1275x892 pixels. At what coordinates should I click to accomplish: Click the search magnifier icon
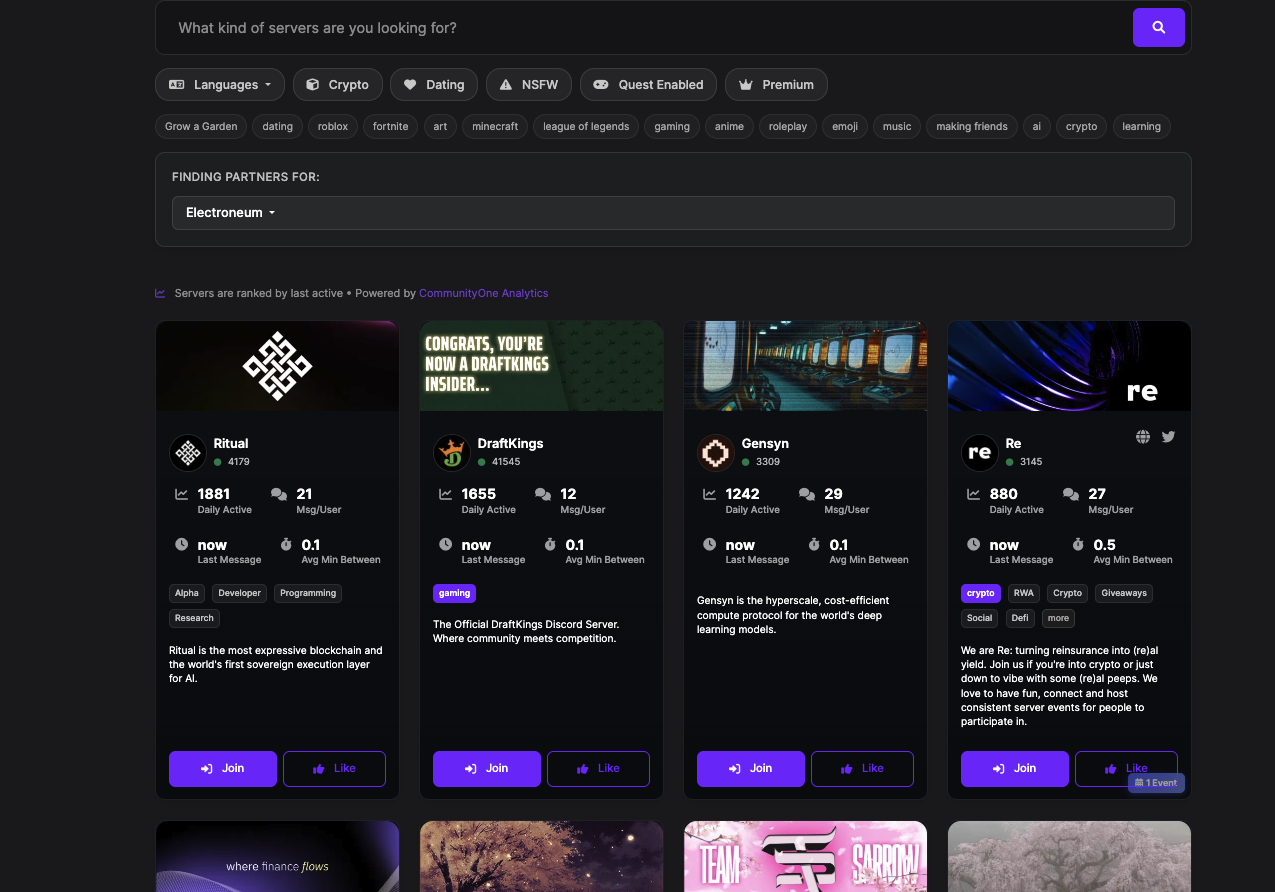pyautogui.click(x=1158, y=27)
